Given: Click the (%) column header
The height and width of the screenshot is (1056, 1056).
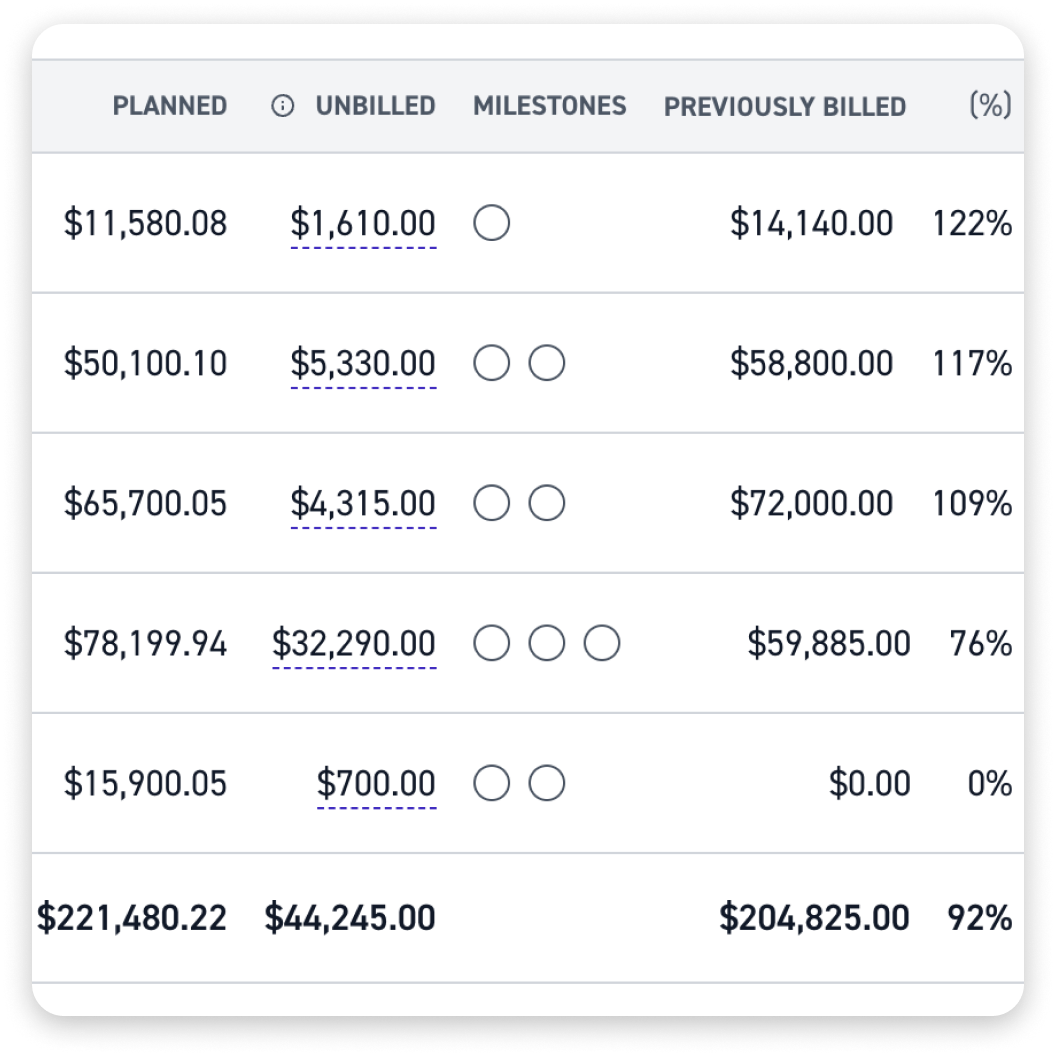Looking at the screenshot, I should tap(991, 105).
